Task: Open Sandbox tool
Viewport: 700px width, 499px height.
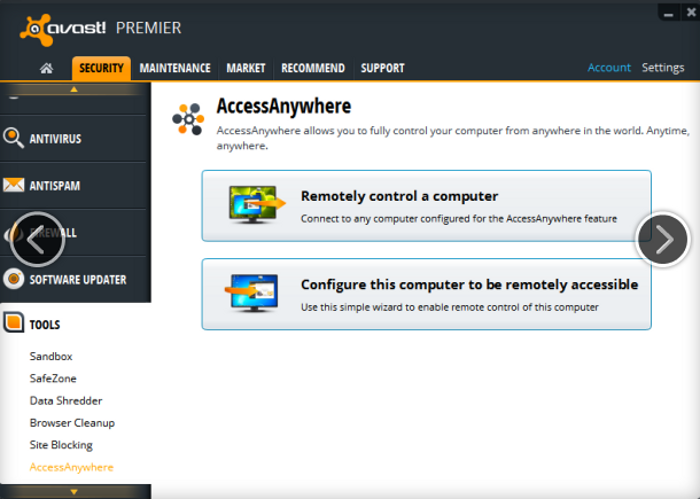Action: 51,356
